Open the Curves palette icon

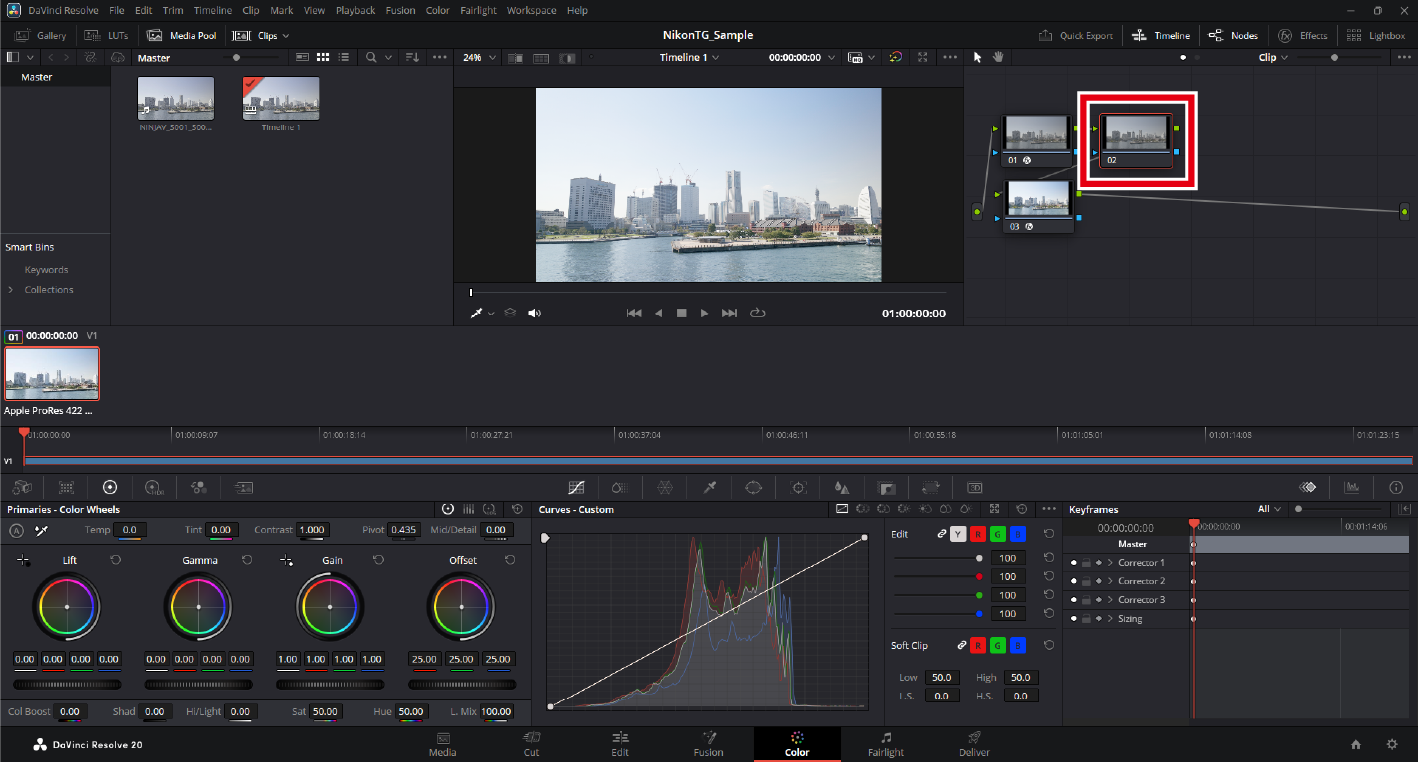(x=576, y=487)
